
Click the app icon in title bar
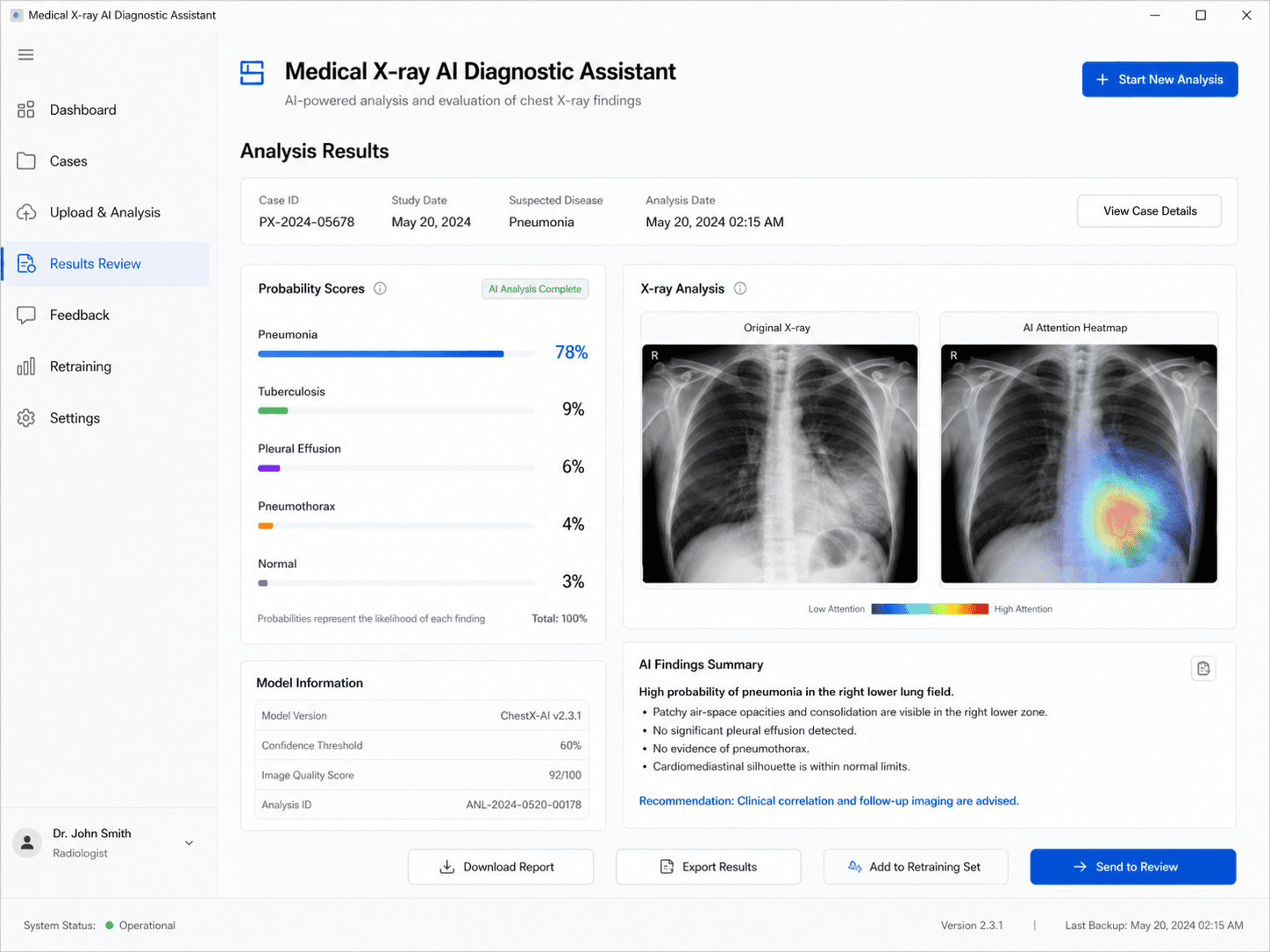pyautogui.click(x=17, y=15)
